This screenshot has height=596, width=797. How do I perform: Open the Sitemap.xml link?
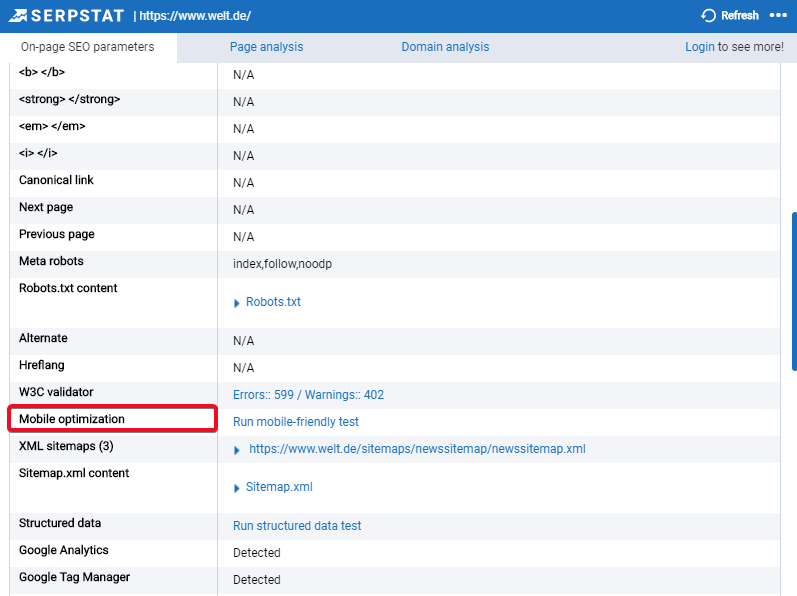(279, 487)
